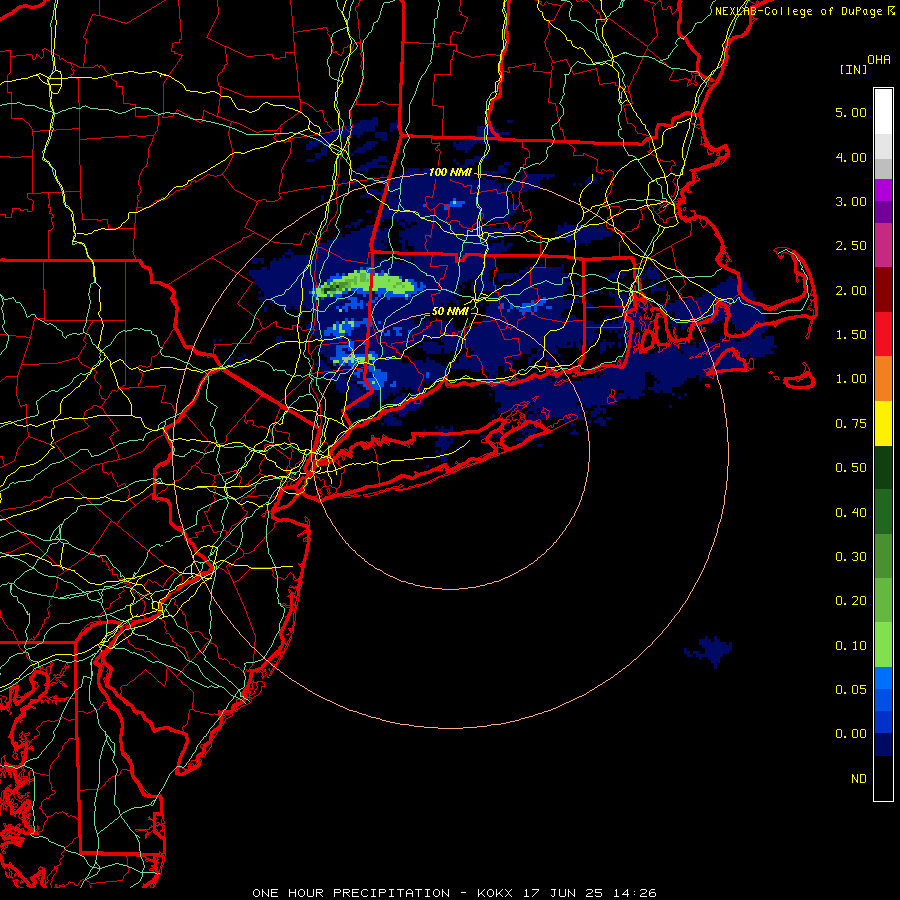Click the 2.50 legend value

tap(851, 246)
